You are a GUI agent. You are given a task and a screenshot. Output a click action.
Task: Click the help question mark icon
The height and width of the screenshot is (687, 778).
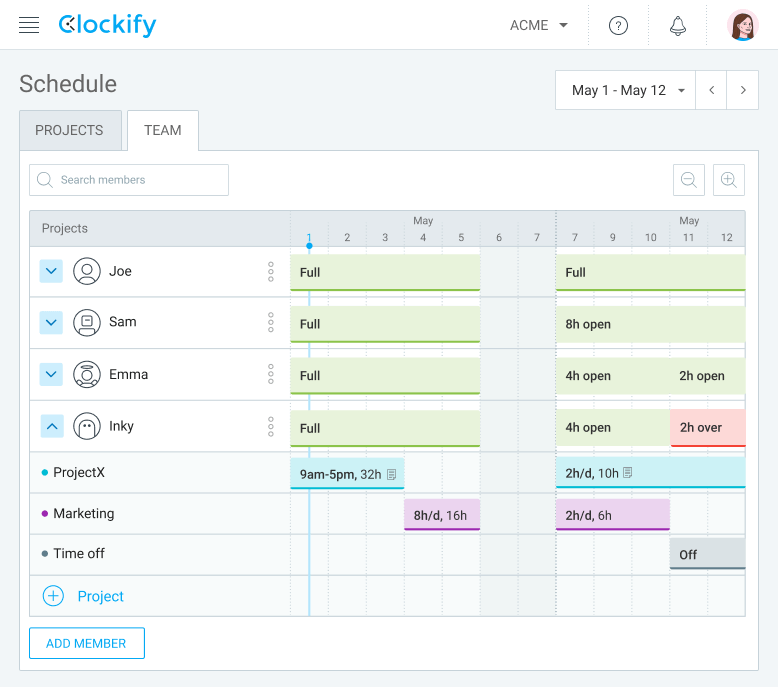point(618,25)
